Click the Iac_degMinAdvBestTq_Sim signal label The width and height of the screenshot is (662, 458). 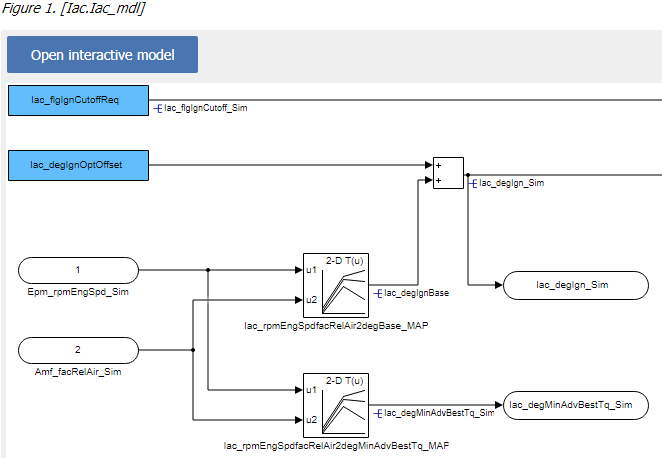438,412
